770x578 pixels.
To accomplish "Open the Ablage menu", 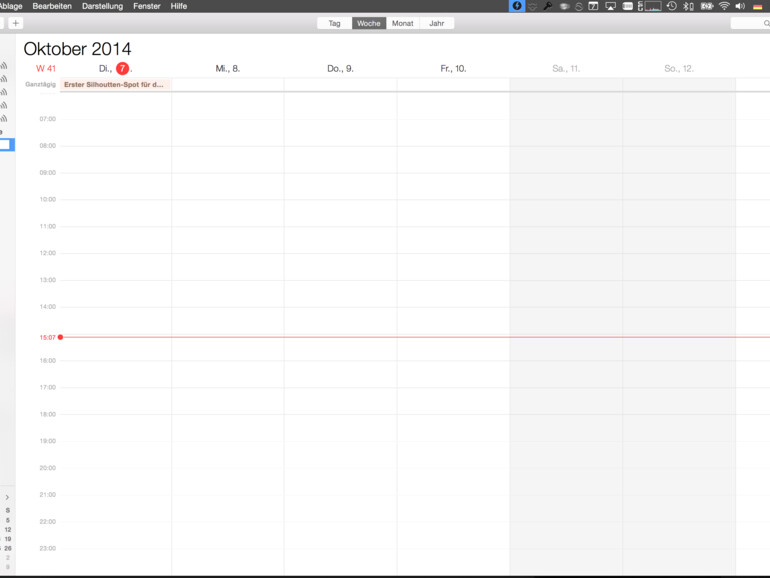I will point(11,6).
